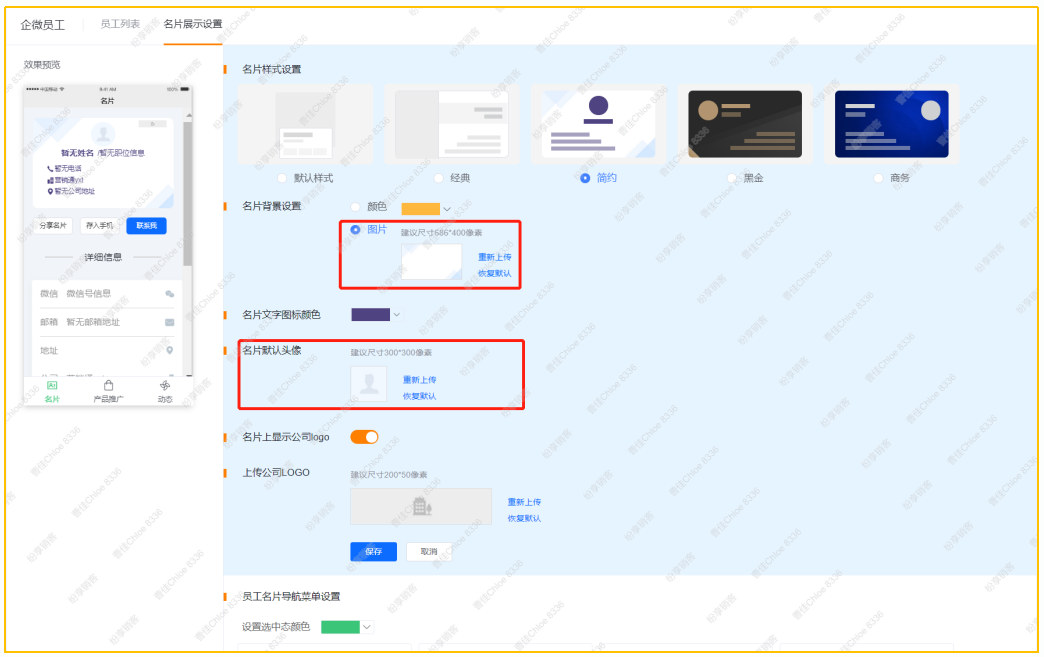Open the green selected-state color swatch
Viewport: 1044px width, 657px height.
tap(340, 627)
